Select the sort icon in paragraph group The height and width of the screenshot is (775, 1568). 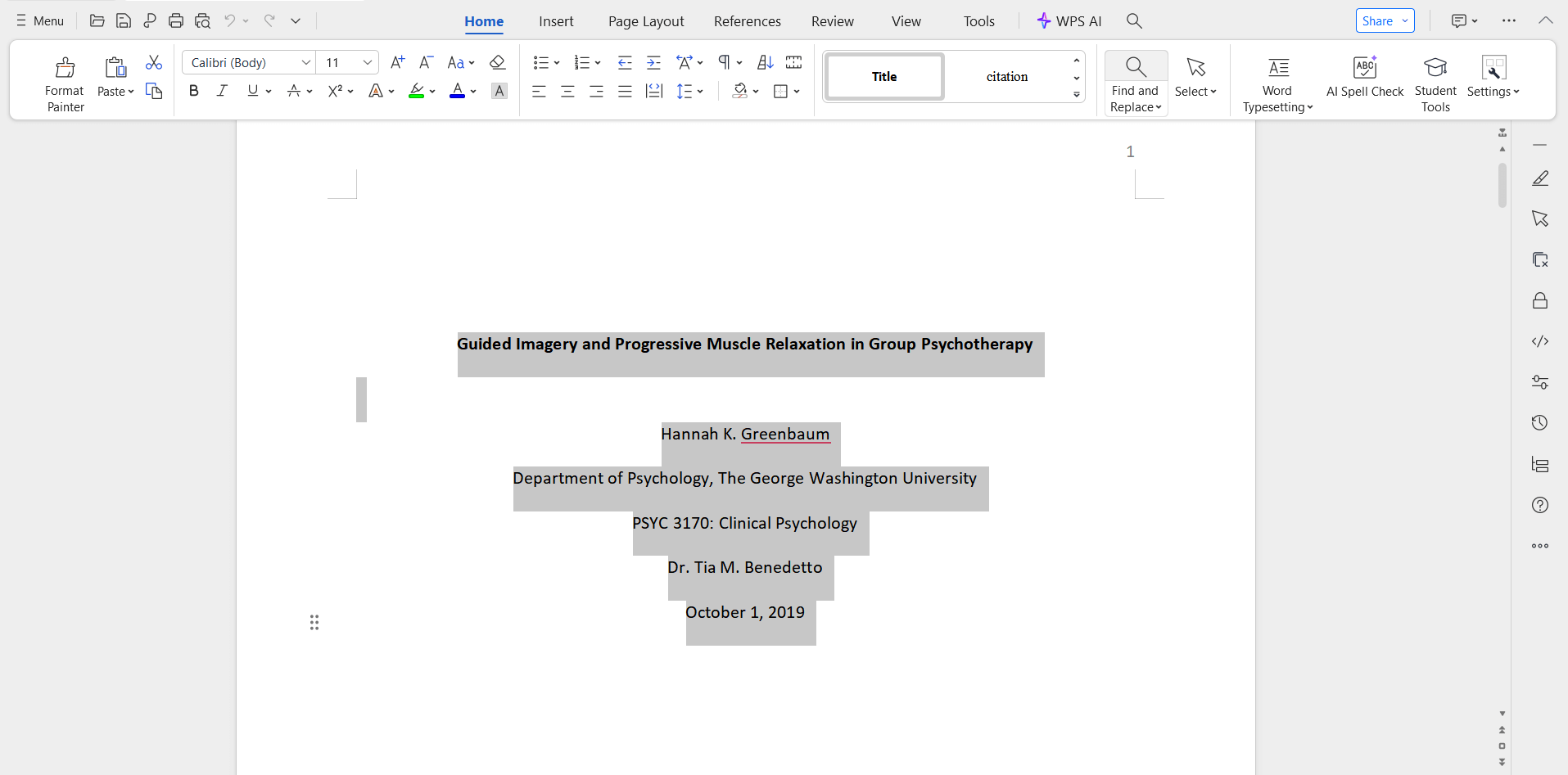point(765,61)
